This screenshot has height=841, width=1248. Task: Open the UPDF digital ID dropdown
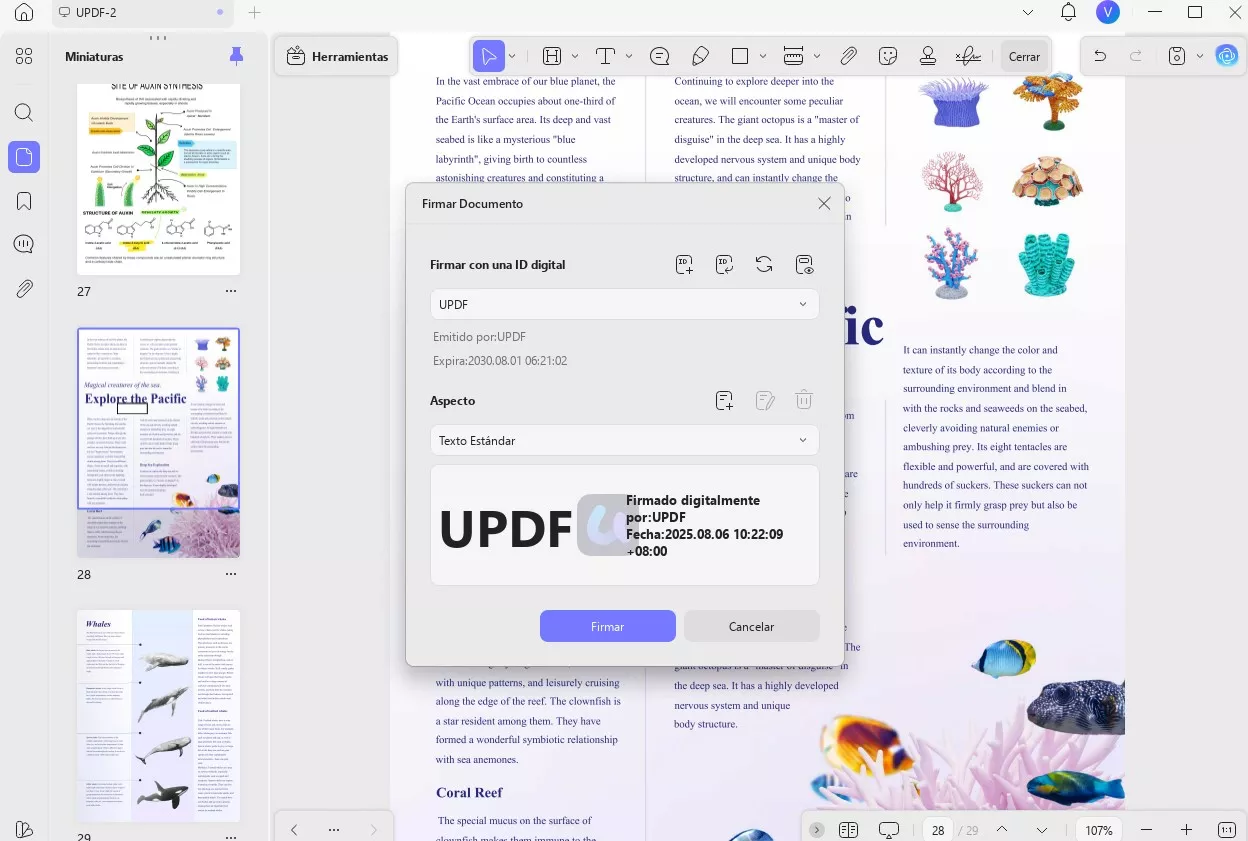tap(624, 304)
